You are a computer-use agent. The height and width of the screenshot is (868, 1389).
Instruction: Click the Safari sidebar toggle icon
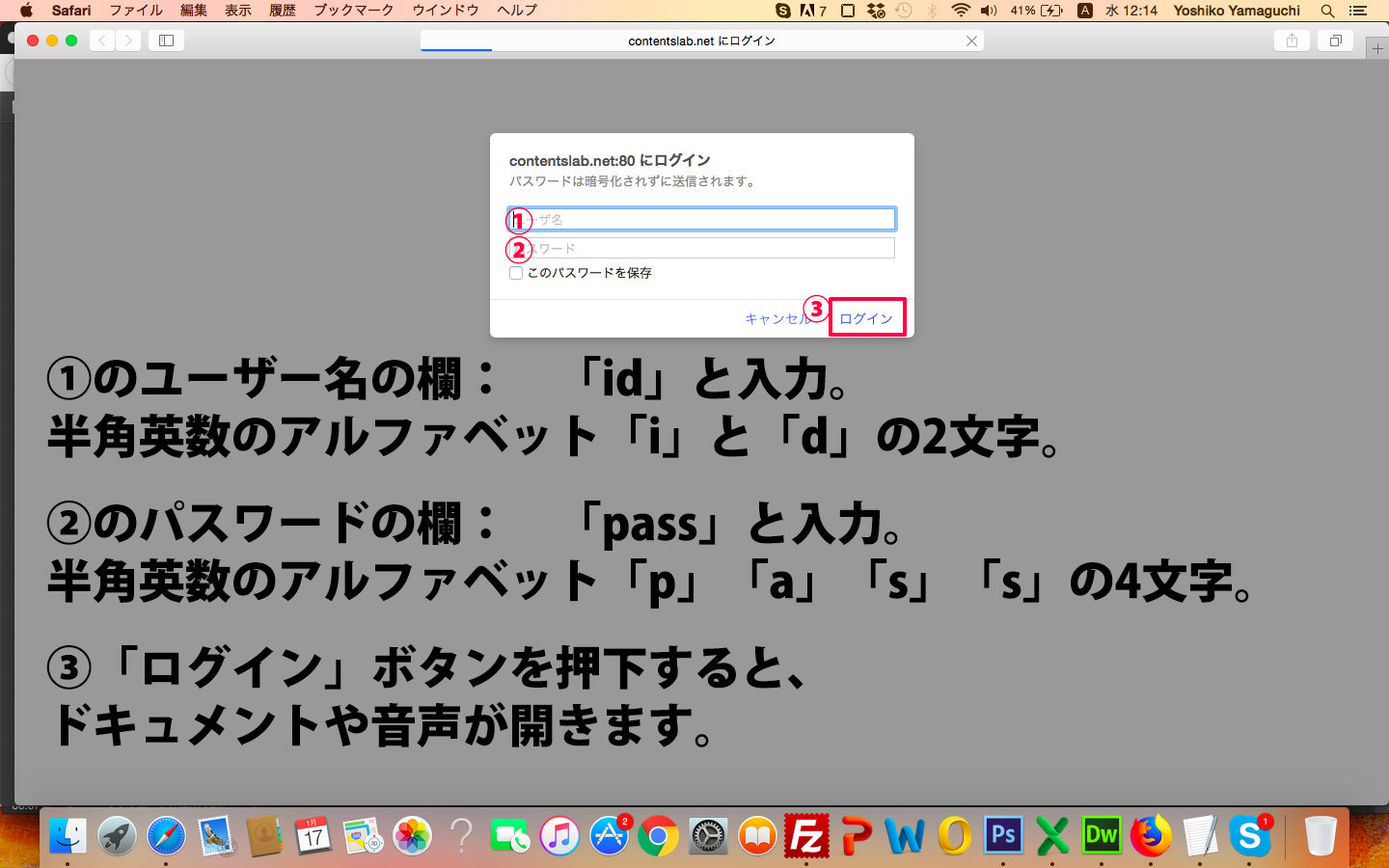click(166, 41)
